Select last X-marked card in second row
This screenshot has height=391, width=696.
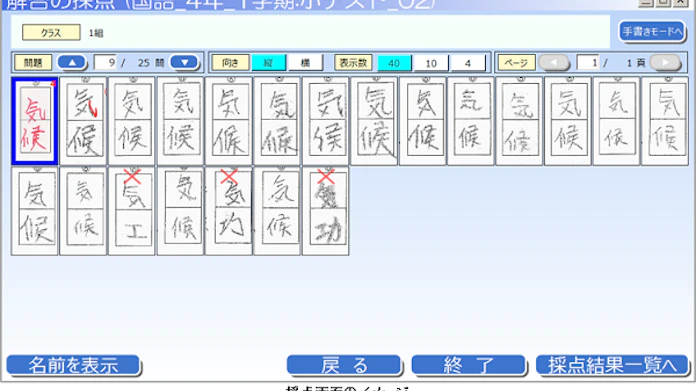(x=326, y=211)
